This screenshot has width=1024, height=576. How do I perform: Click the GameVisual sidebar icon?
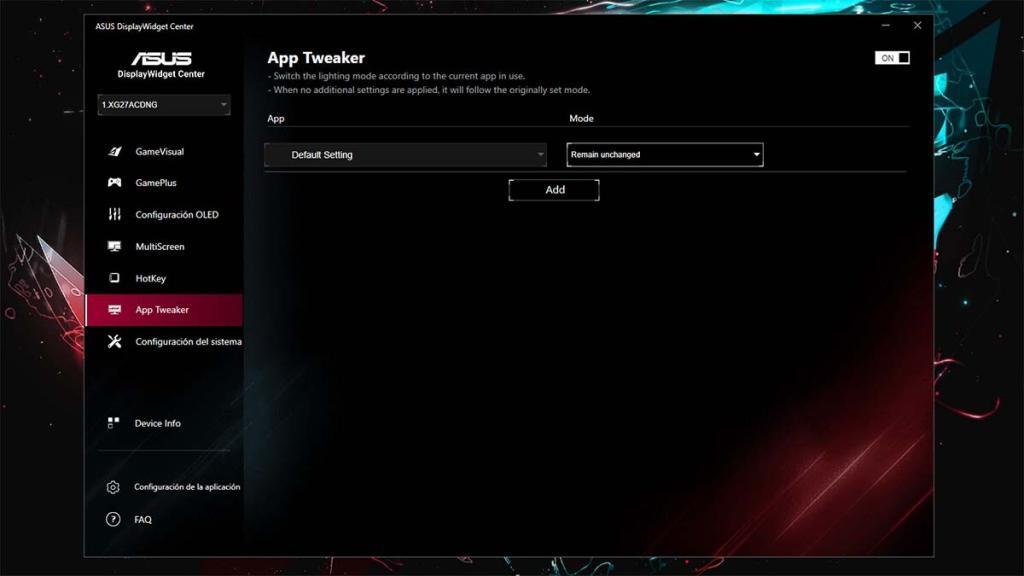tap(114, 152)
